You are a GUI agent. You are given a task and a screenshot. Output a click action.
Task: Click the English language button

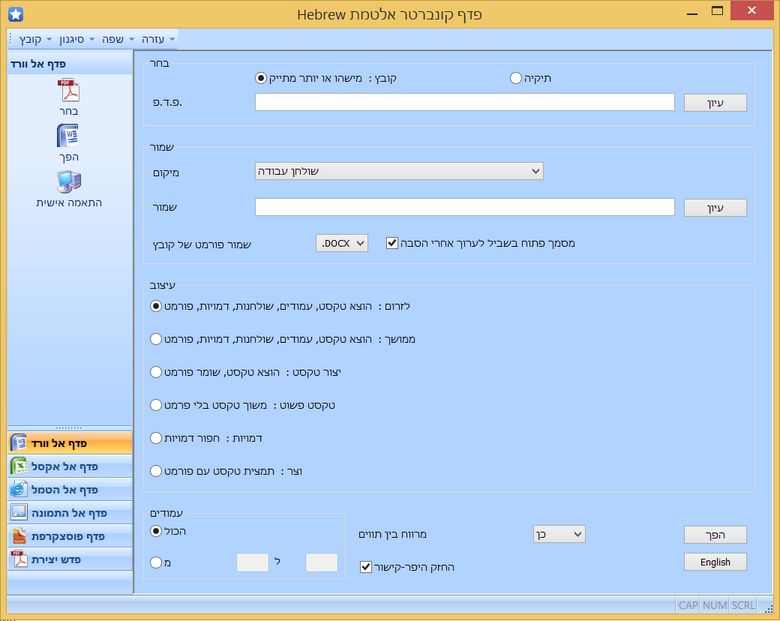tap(715, 562)
